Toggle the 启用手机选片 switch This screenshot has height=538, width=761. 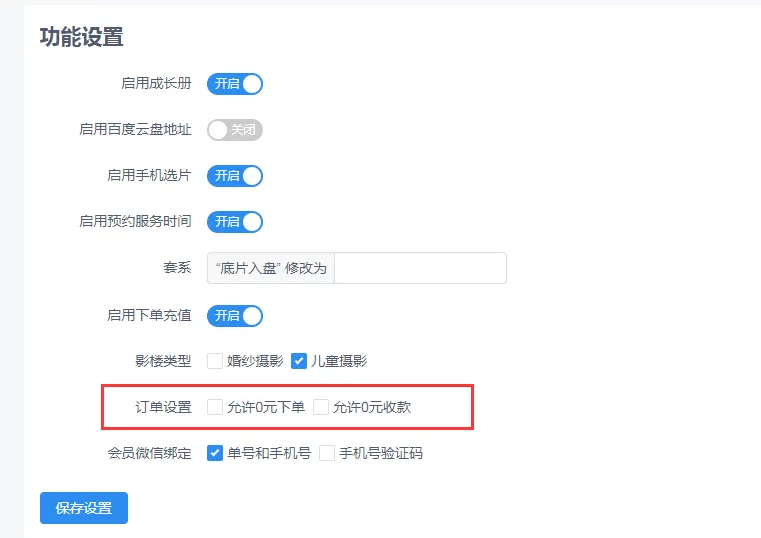click(235, 176)
